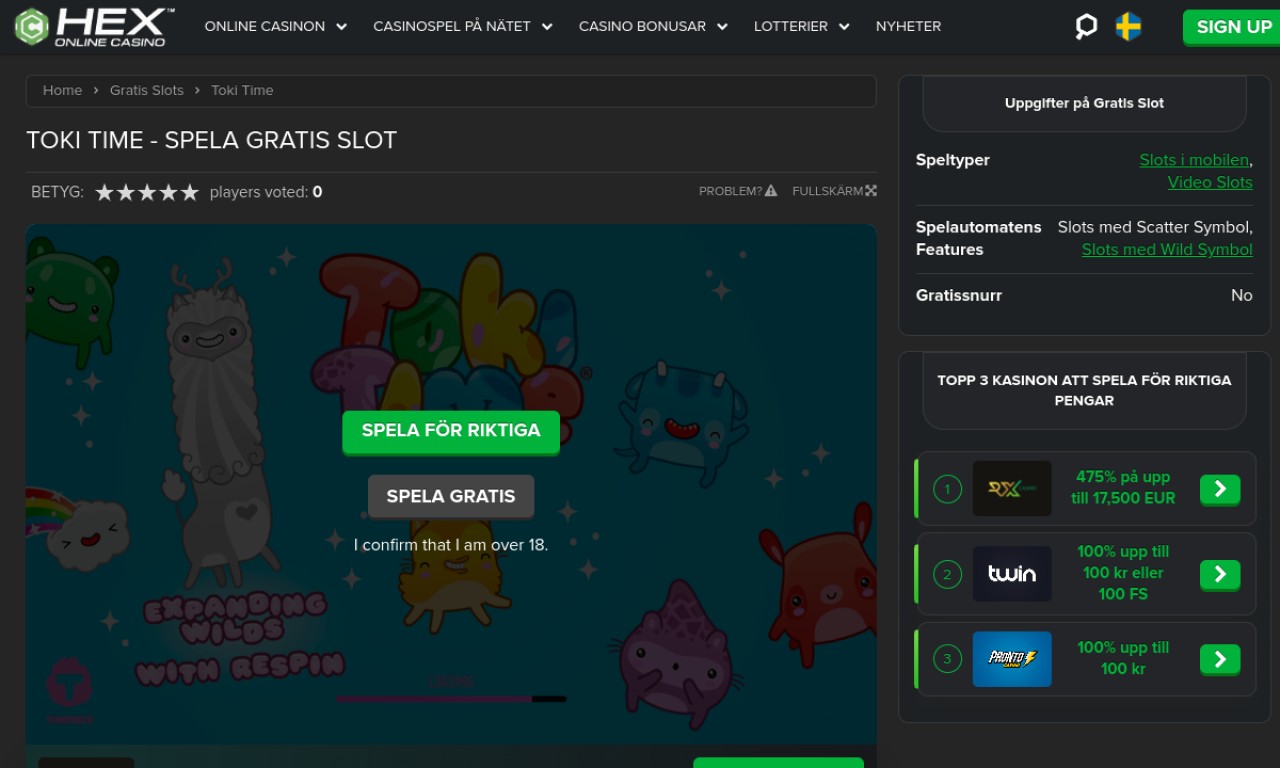Select the Swedish flag language icon
Image resolution: width=1280 pixels, height=768 pixels.
1129,26
